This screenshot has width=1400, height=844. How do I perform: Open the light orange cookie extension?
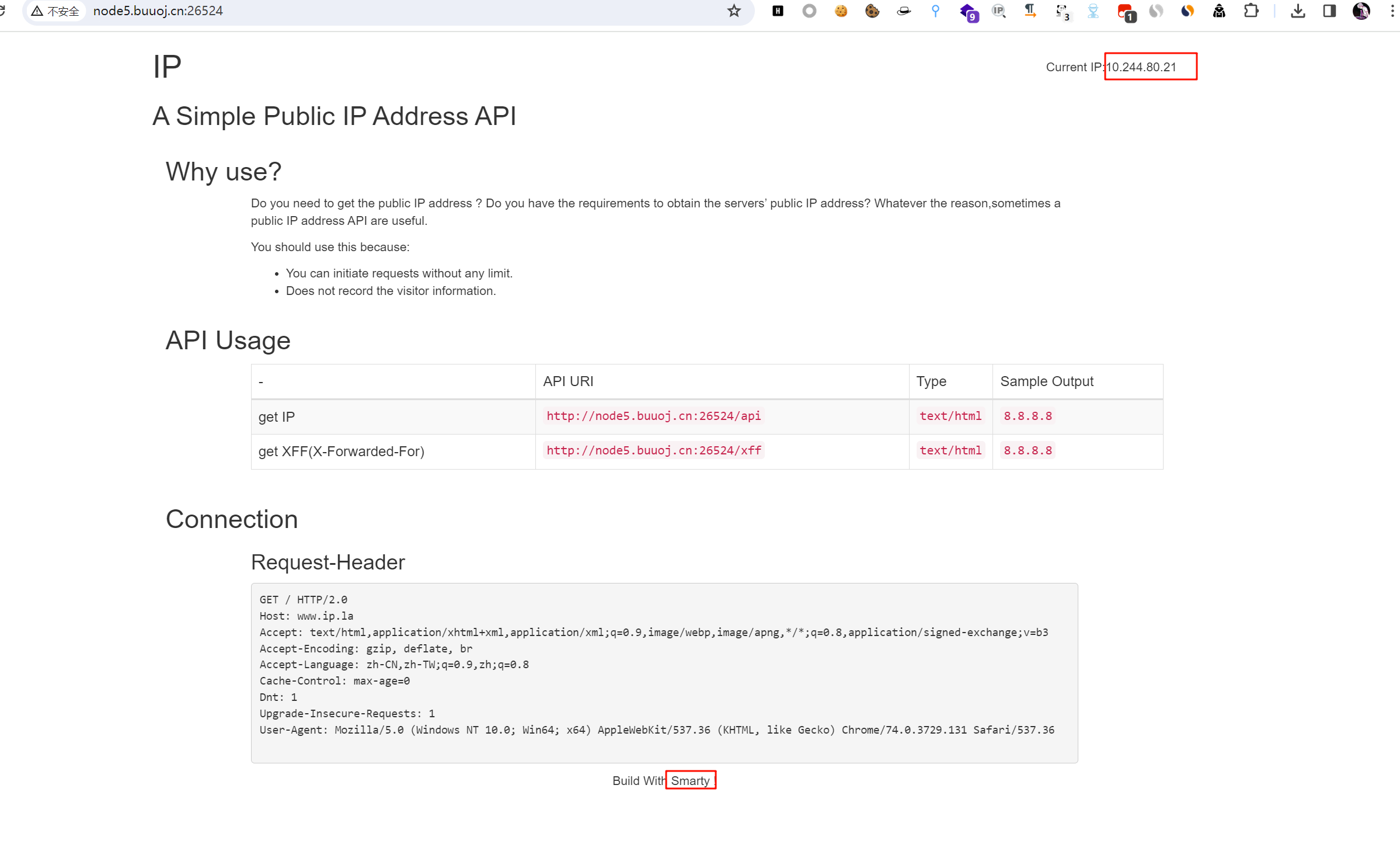[x=841, y=11]
